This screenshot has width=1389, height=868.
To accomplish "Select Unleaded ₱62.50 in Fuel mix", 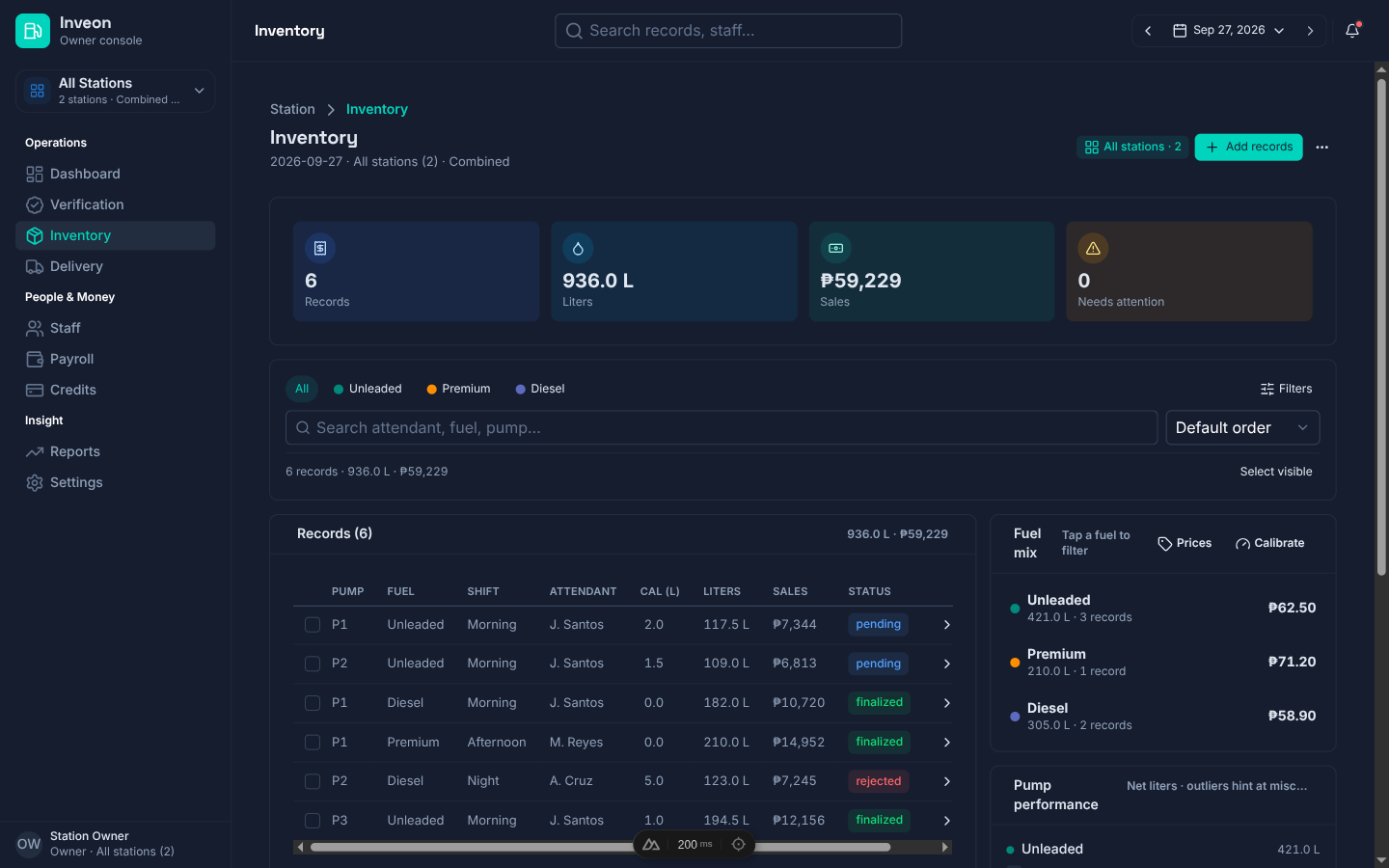I will pyautogui.click(x=1162, y=608).
